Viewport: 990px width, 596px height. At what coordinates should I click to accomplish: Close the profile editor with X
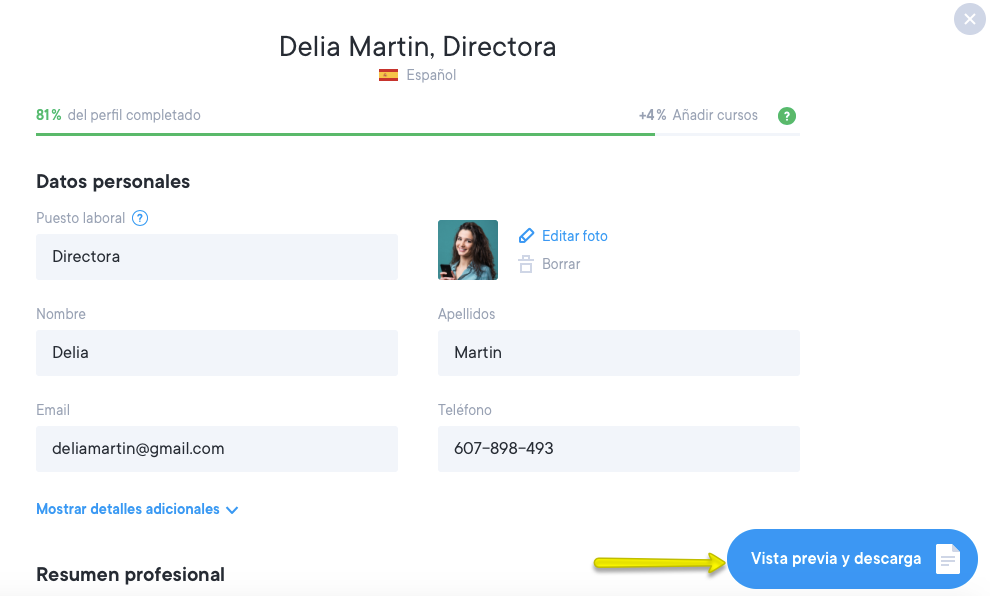pyautogui.click(x=969, y=19)
